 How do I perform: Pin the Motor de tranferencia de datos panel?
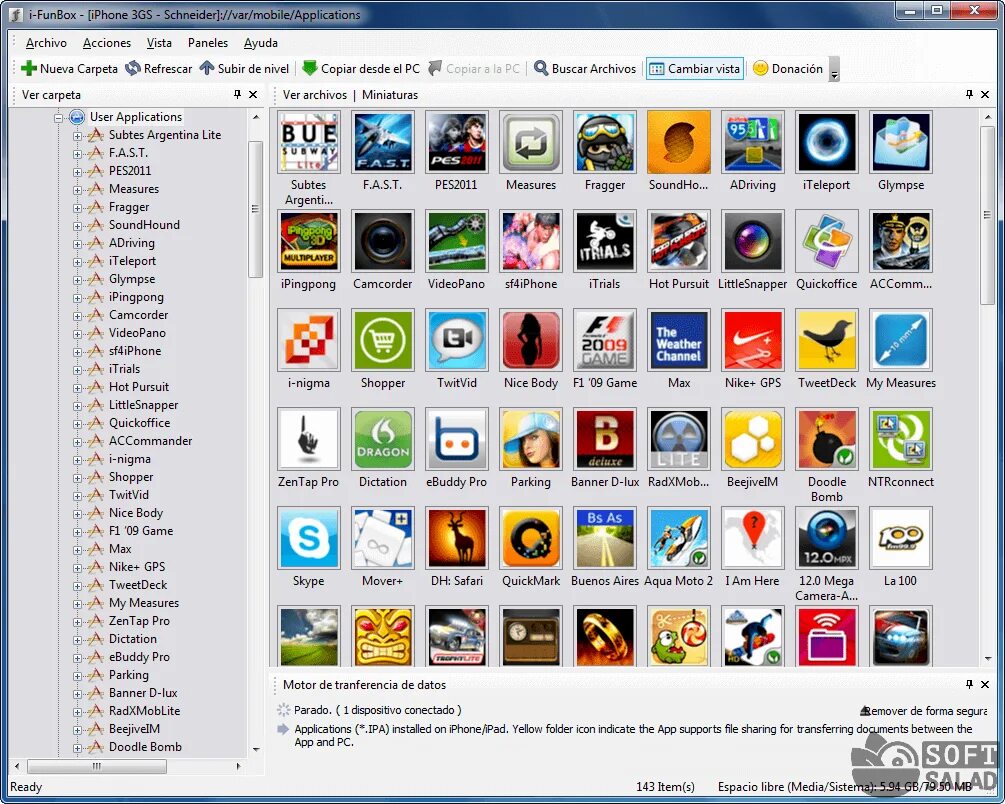pyautogui.click(x=969, y=684)
